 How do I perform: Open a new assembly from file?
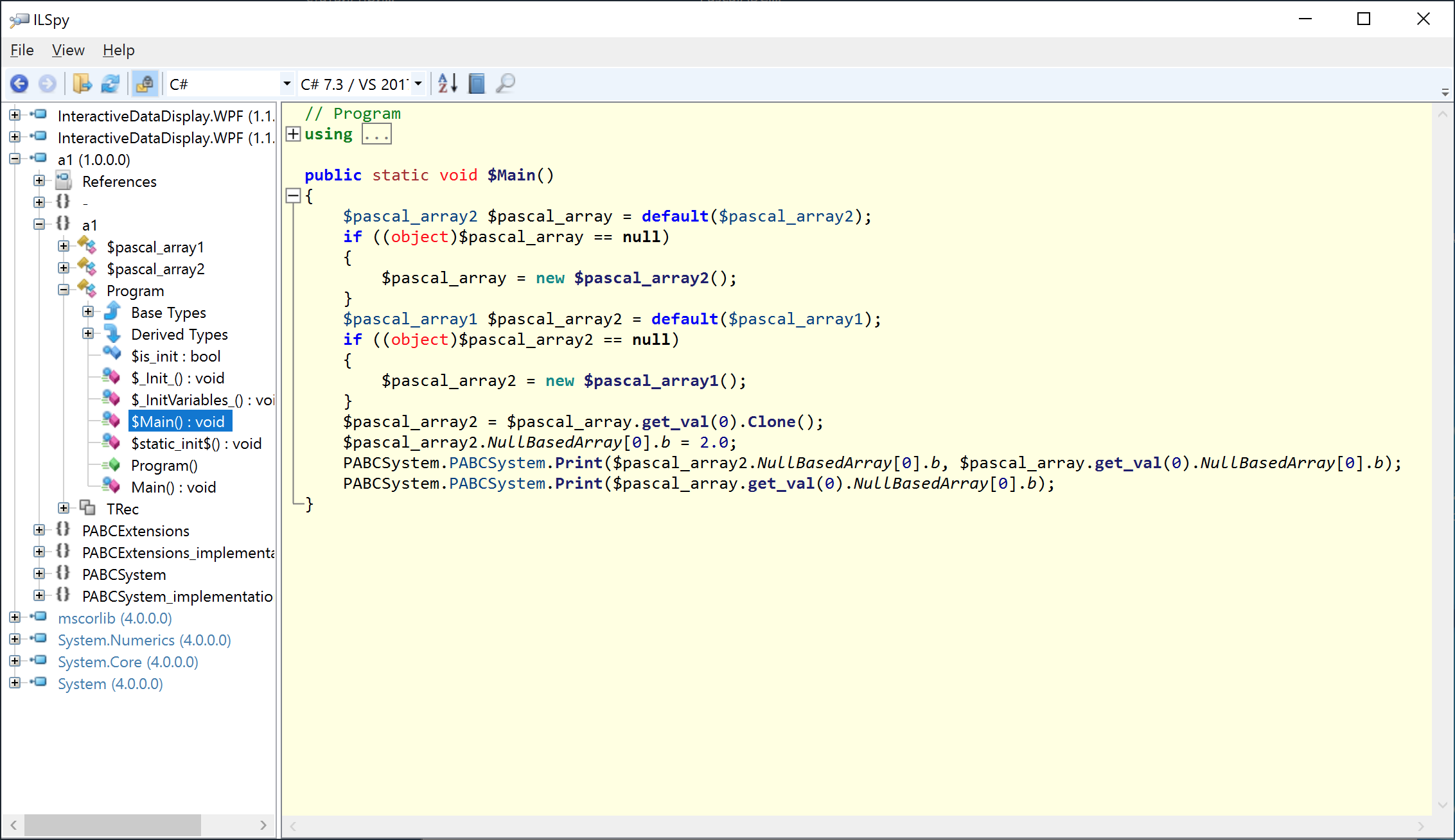[82, 83]
